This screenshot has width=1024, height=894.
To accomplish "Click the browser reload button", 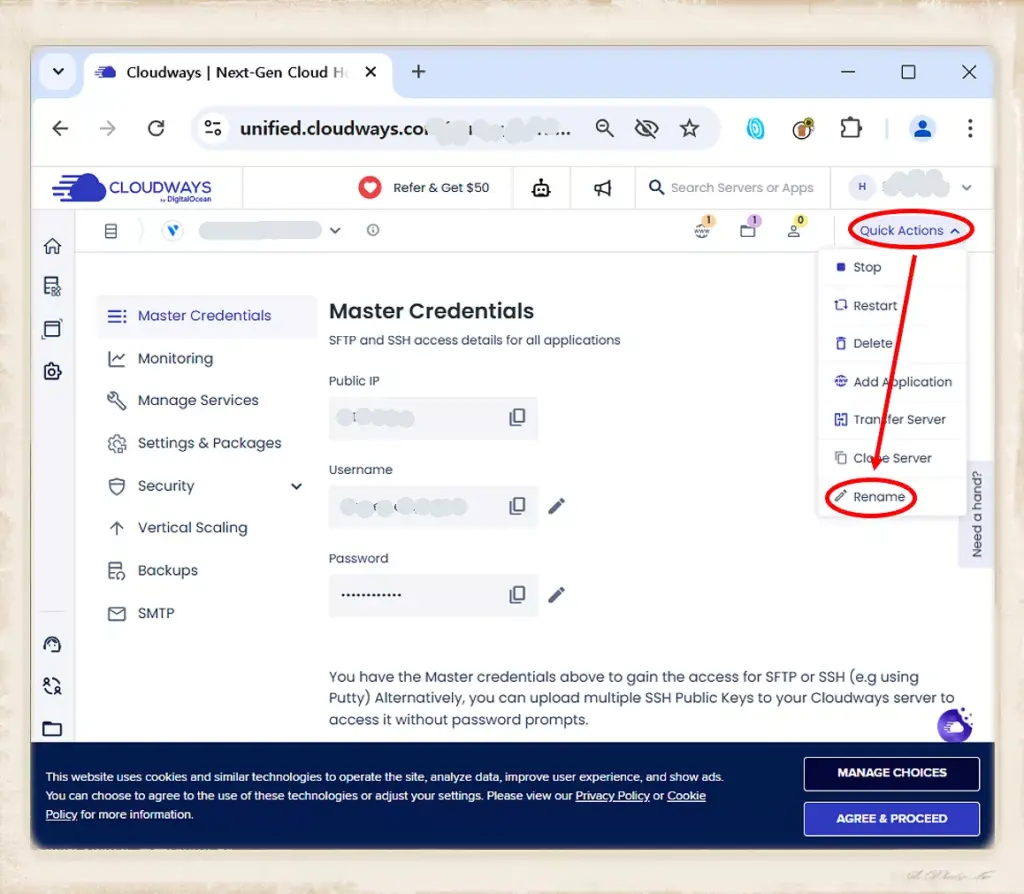I will tap(156, 128).
